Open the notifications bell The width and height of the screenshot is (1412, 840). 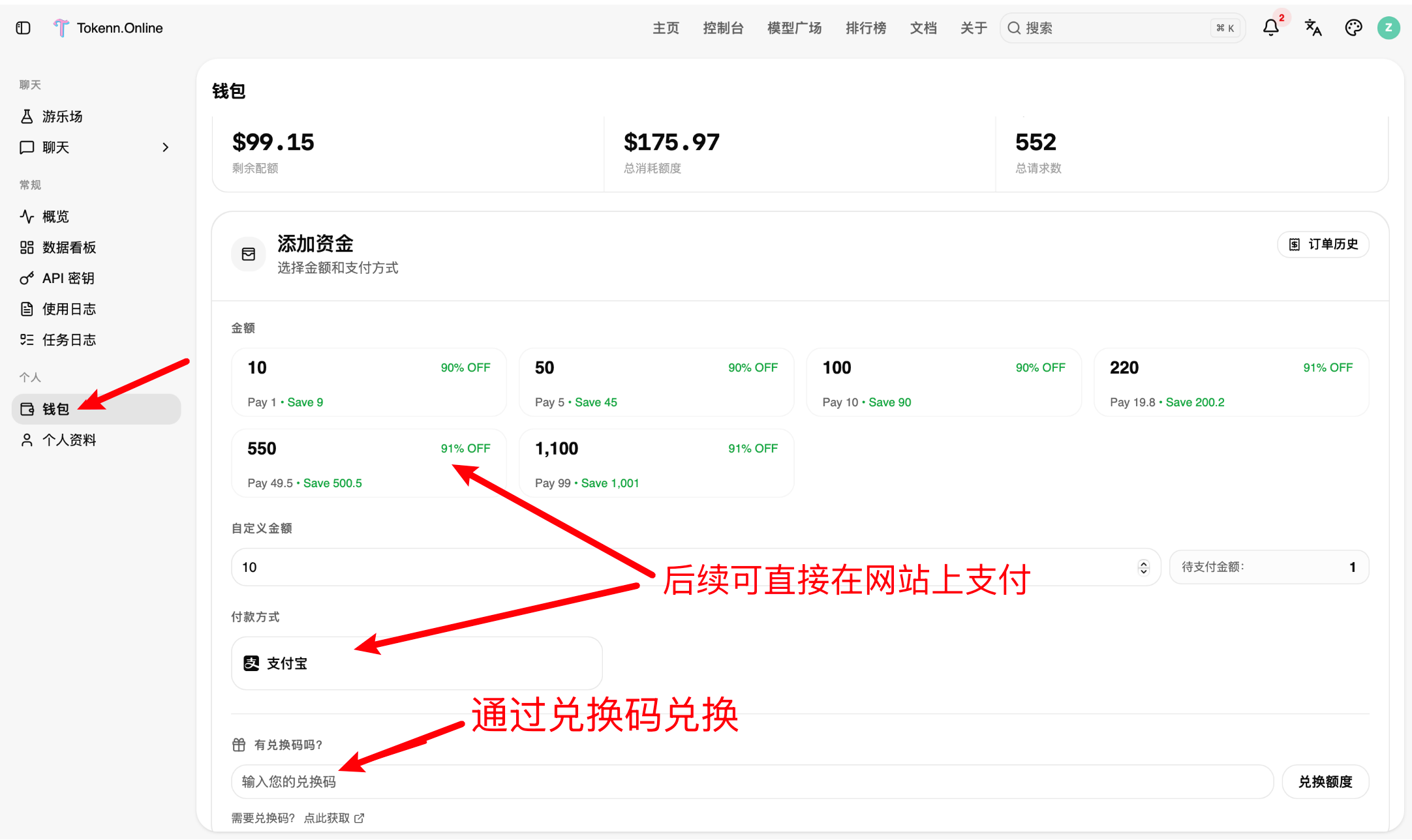(1270, 28)
